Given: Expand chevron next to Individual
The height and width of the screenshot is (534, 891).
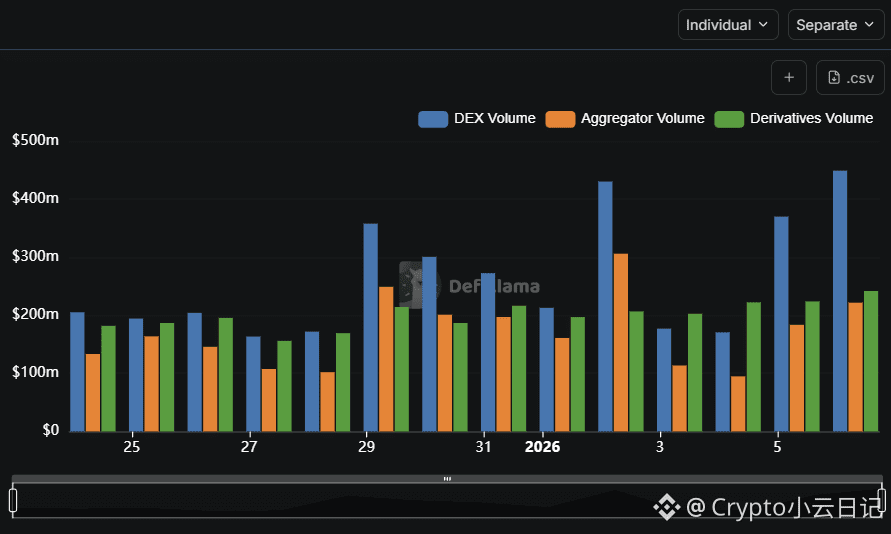Looking at the screenshot, I should [x=763, y=25].
